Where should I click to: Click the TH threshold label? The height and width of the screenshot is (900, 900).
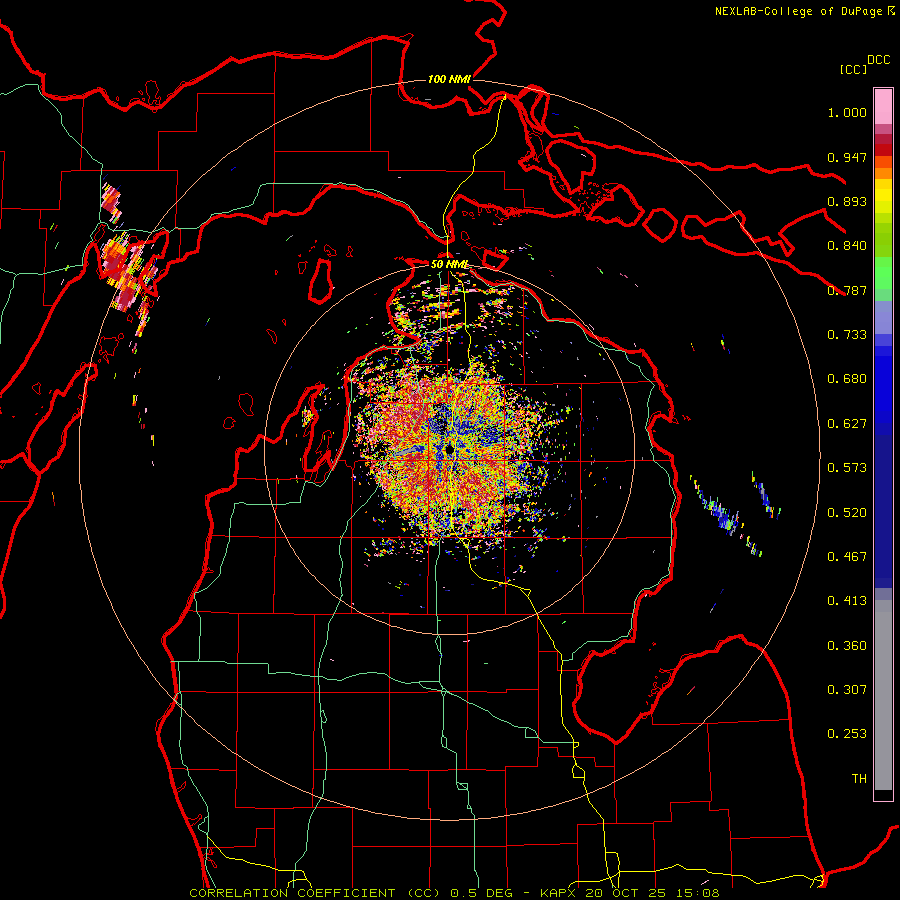pos(859,779)
